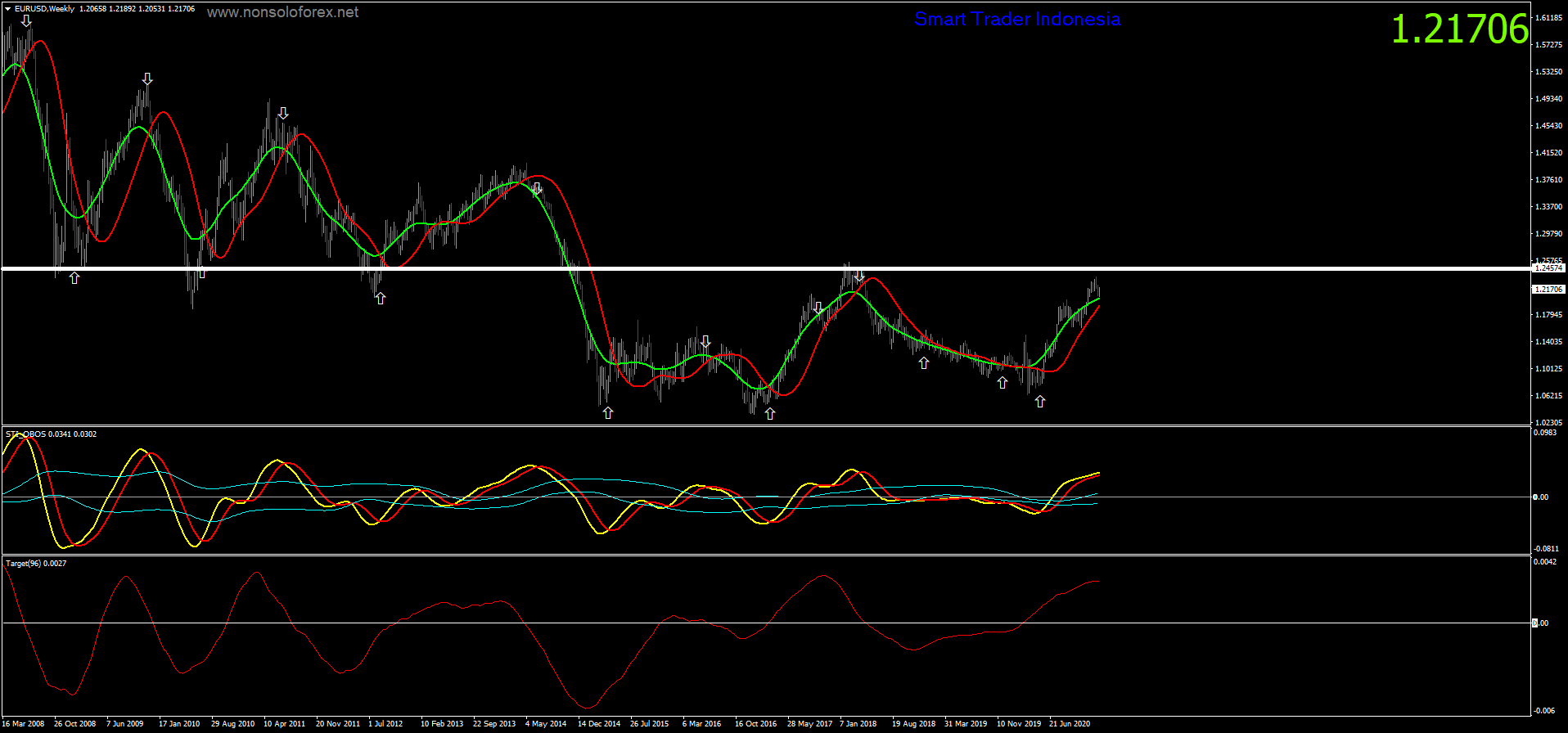
Task: Click the 1.61185 price scale label
Action: click(1549, 18)
